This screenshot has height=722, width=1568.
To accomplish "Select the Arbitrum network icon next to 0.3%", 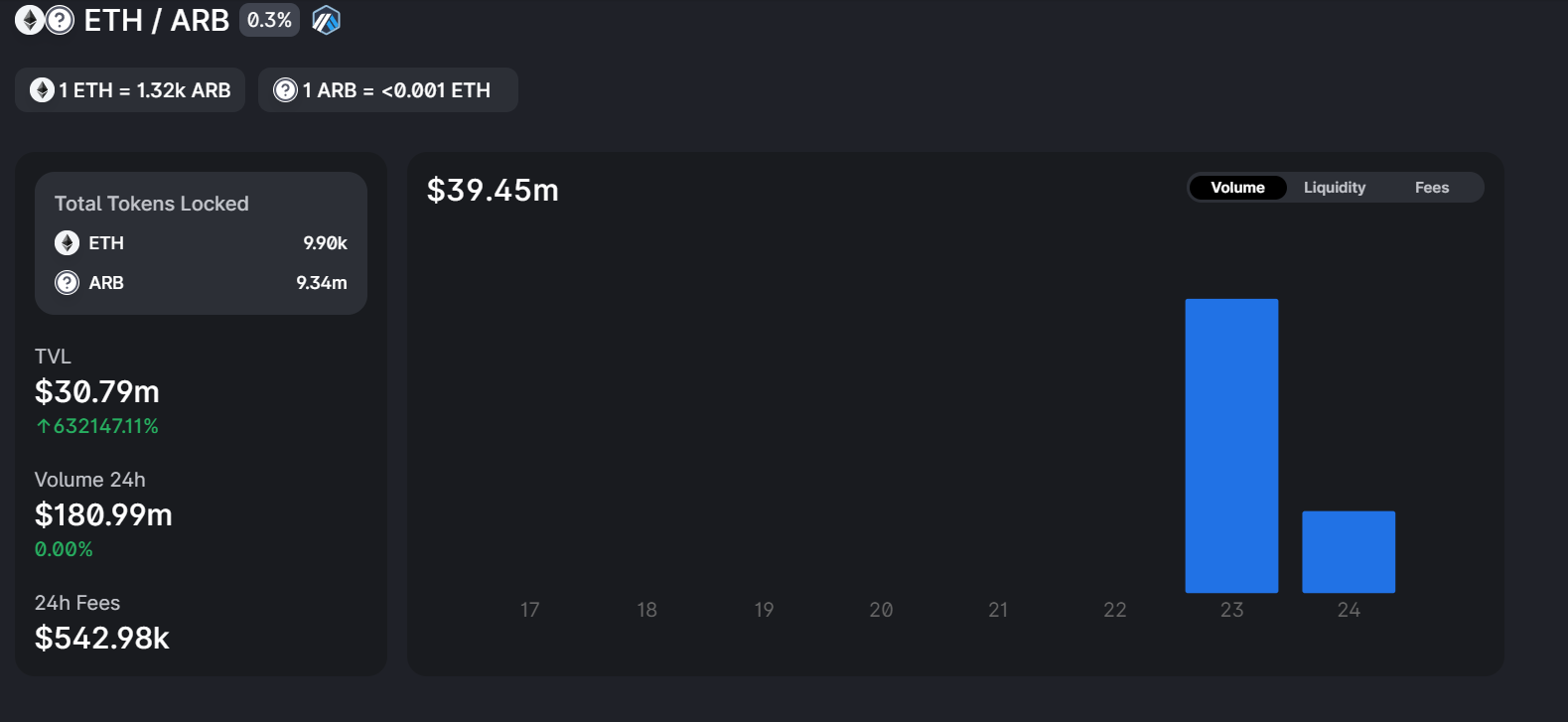I will tap(326, 19).
